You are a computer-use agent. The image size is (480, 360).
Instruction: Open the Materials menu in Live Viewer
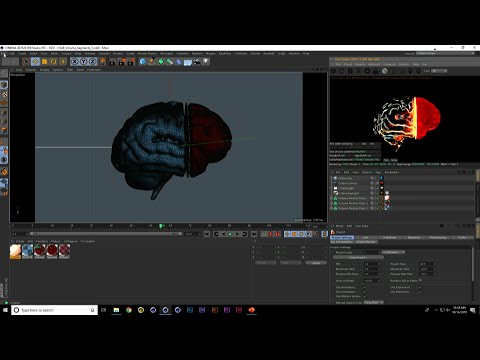point(374,64)
